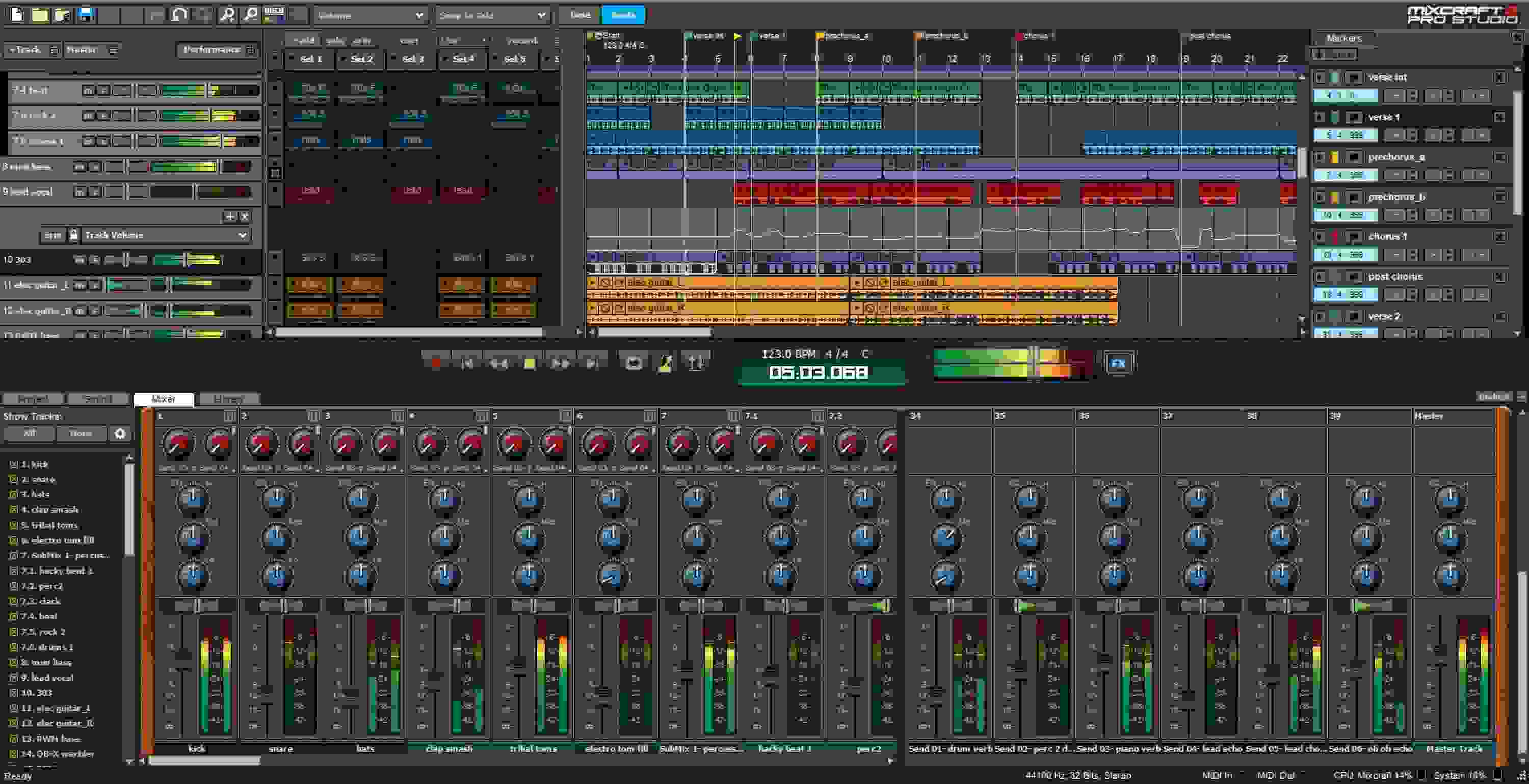Click the Performance panel button
The height and width of the screenshot is (784, 1529).
coord(217,50)
